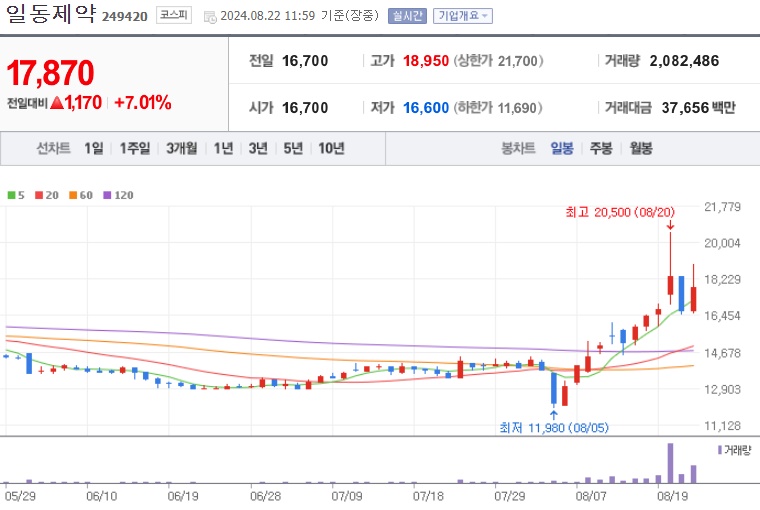Screen dimensions: 760x510
Task: Click the 실시간 realtime button
Action: click(407, 16)
